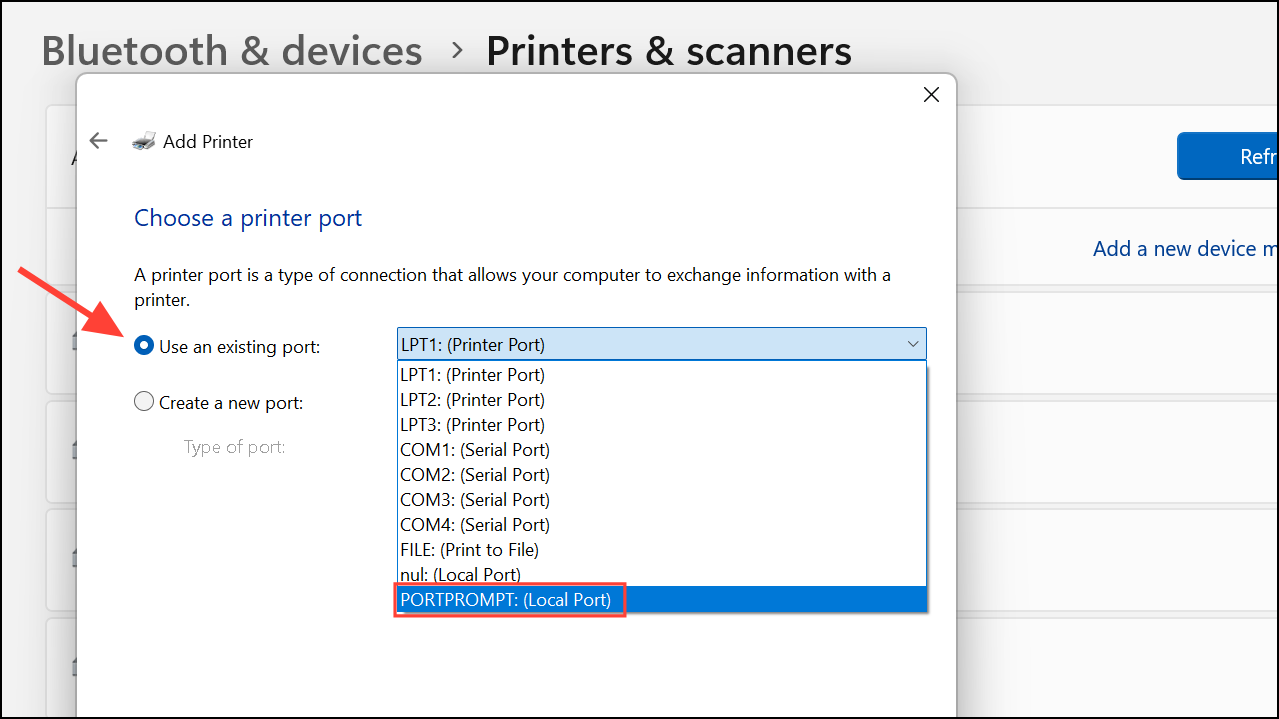
Task: Select the "Create a new port" radio button
Action: pyautogui.click(x=143, y=401)
